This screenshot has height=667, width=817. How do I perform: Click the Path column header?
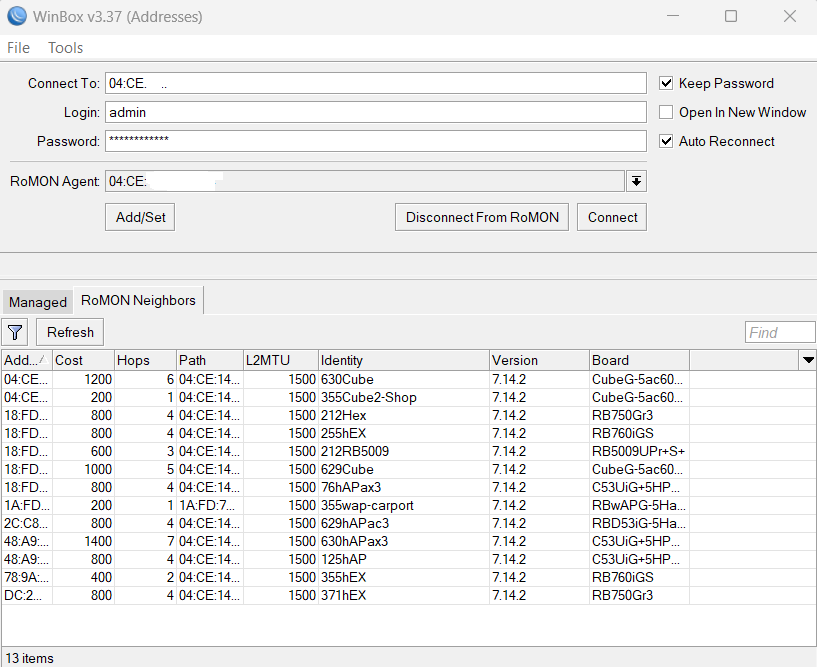click(210, 360)
